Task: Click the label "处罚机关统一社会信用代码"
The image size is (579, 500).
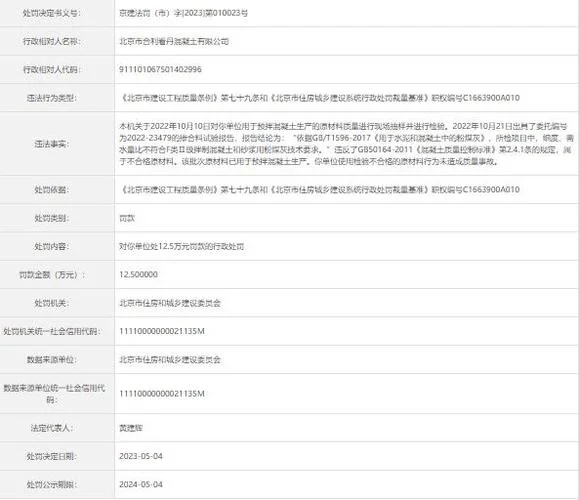Action: point(51,331)
